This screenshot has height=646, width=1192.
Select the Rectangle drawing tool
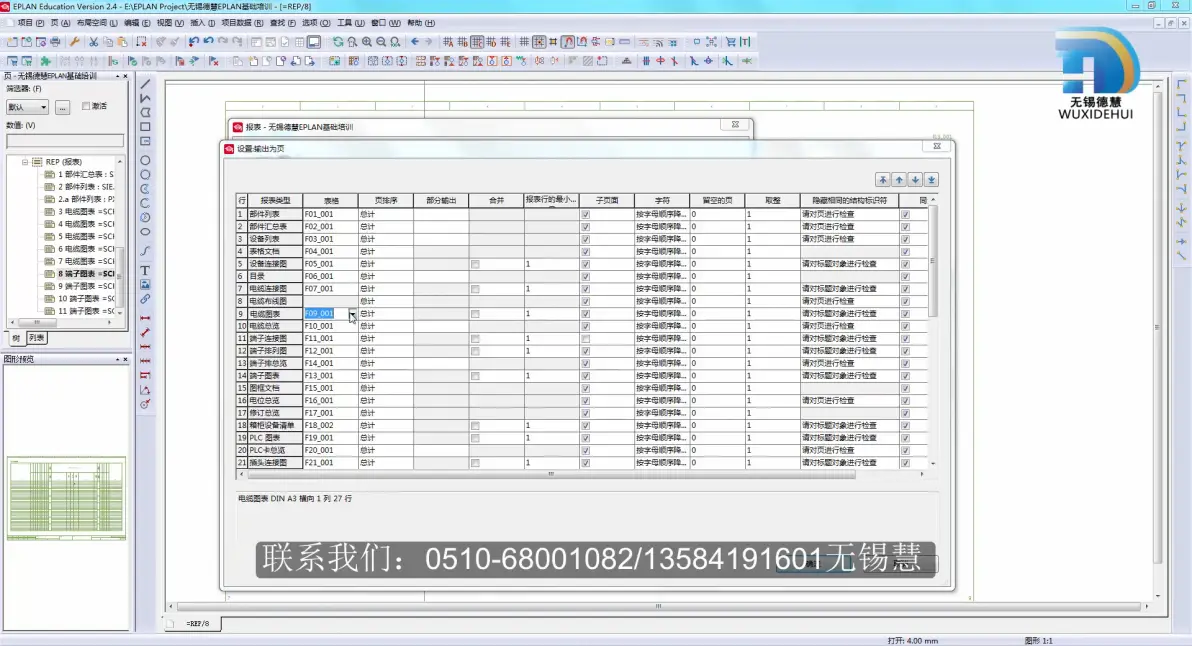145,127
